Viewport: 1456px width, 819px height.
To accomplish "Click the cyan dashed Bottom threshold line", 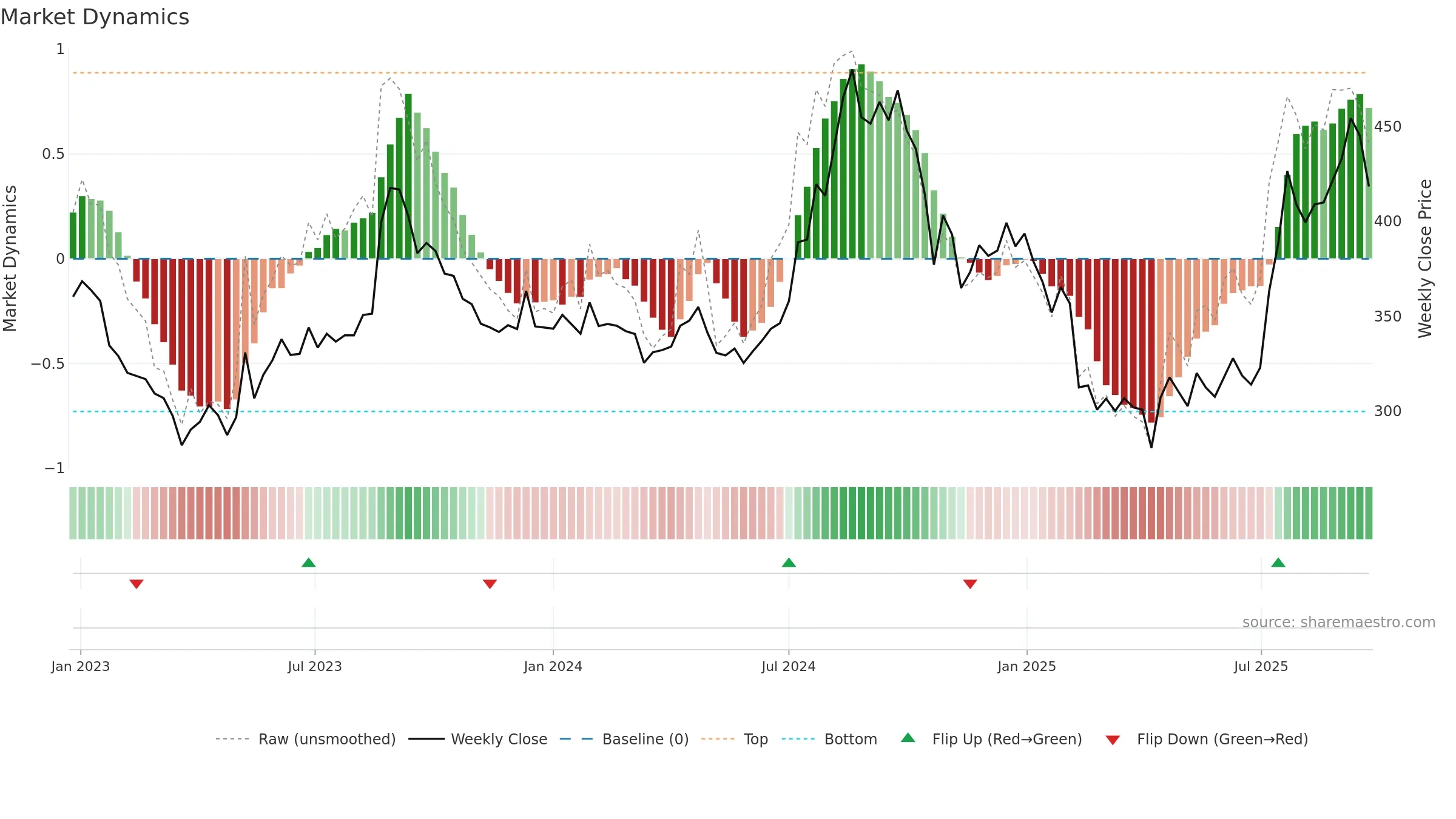I will click(720, 411).
